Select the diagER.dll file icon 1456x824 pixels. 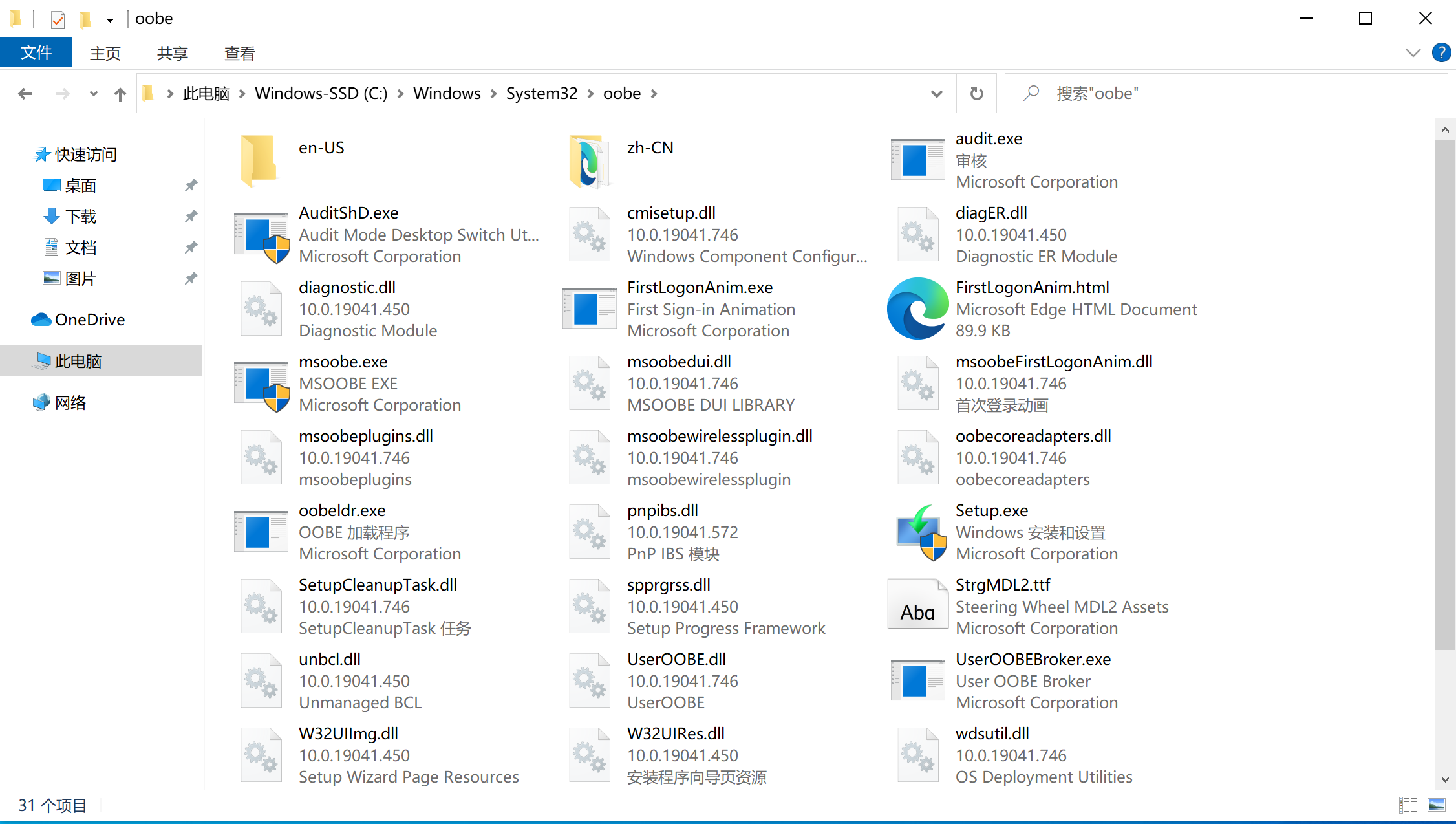(x=918, y=234)
